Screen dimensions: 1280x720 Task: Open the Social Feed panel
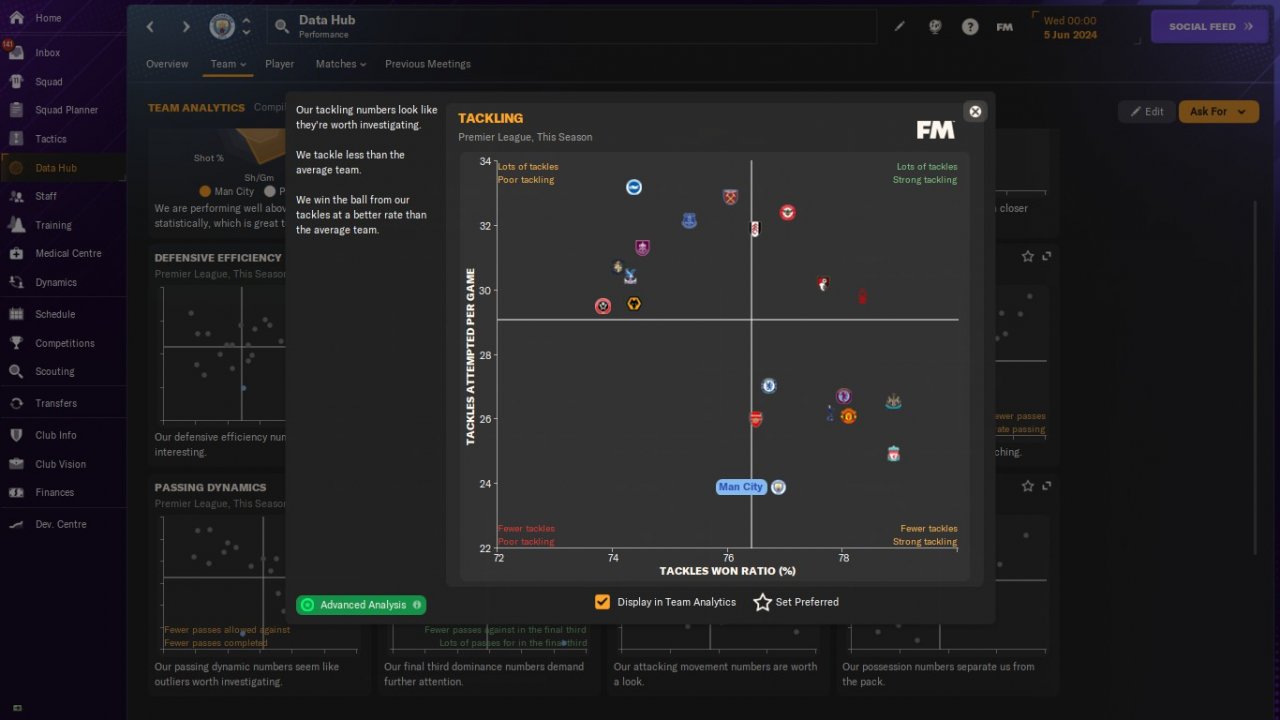(1210, 27)
